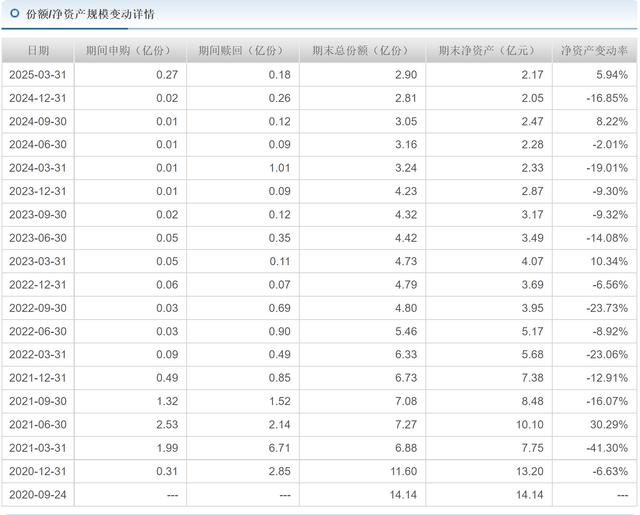This screenshot has height=515, width=640.
Task: Click the 1.32 subscription value for 2021-09-30
Action: 167,401
